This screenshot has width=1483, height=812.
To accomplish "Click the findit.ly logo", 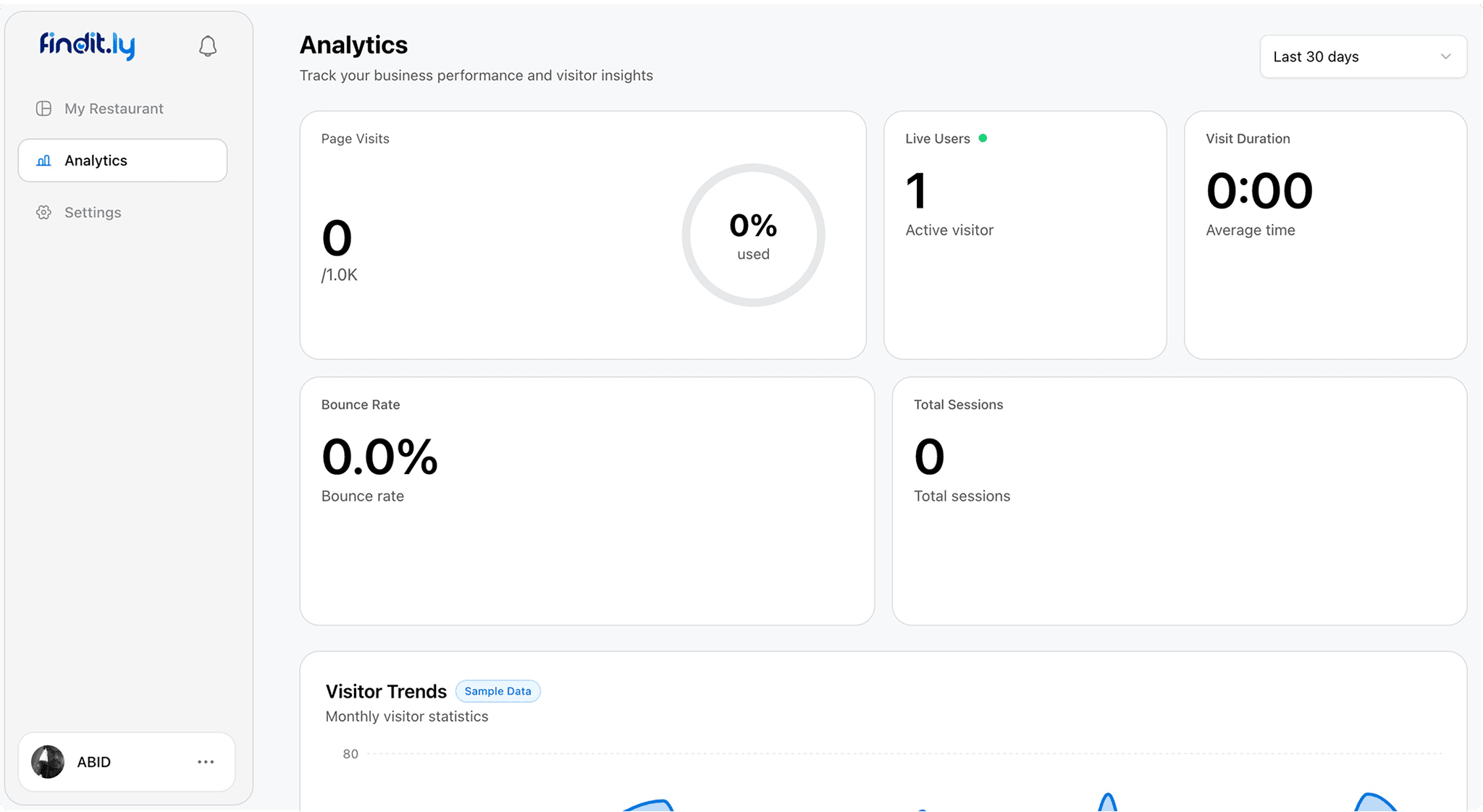I will coord(87,46).
